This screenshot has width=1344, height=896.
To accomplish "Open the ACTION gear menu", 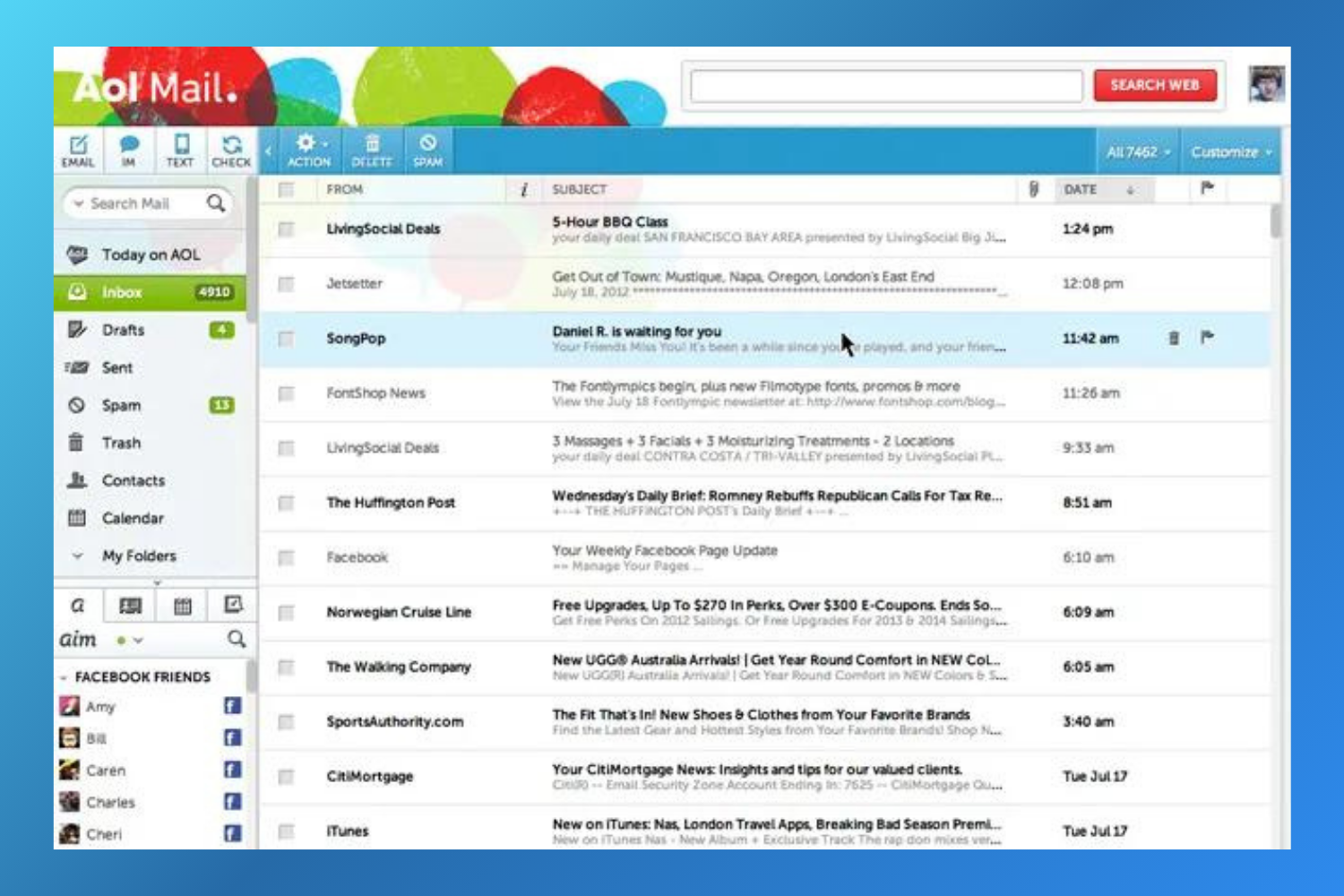I will [309, 151].
